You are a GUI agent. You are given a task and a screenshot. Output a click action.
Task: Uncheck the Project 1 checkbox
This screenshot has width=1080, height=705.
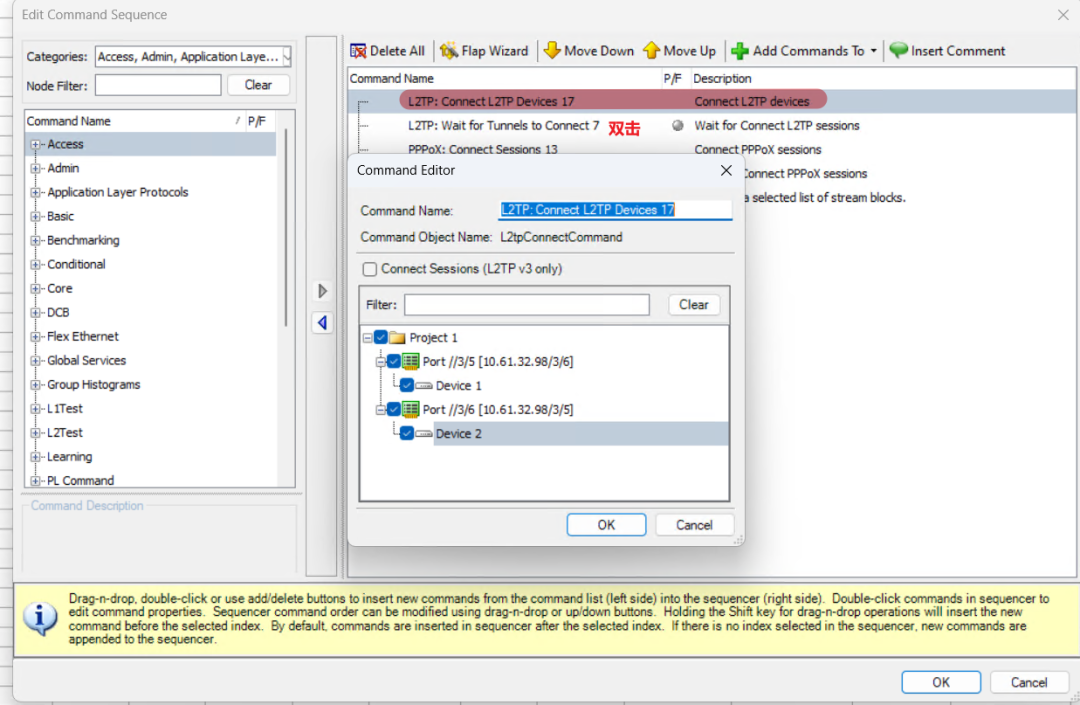[x=380, y=338]
